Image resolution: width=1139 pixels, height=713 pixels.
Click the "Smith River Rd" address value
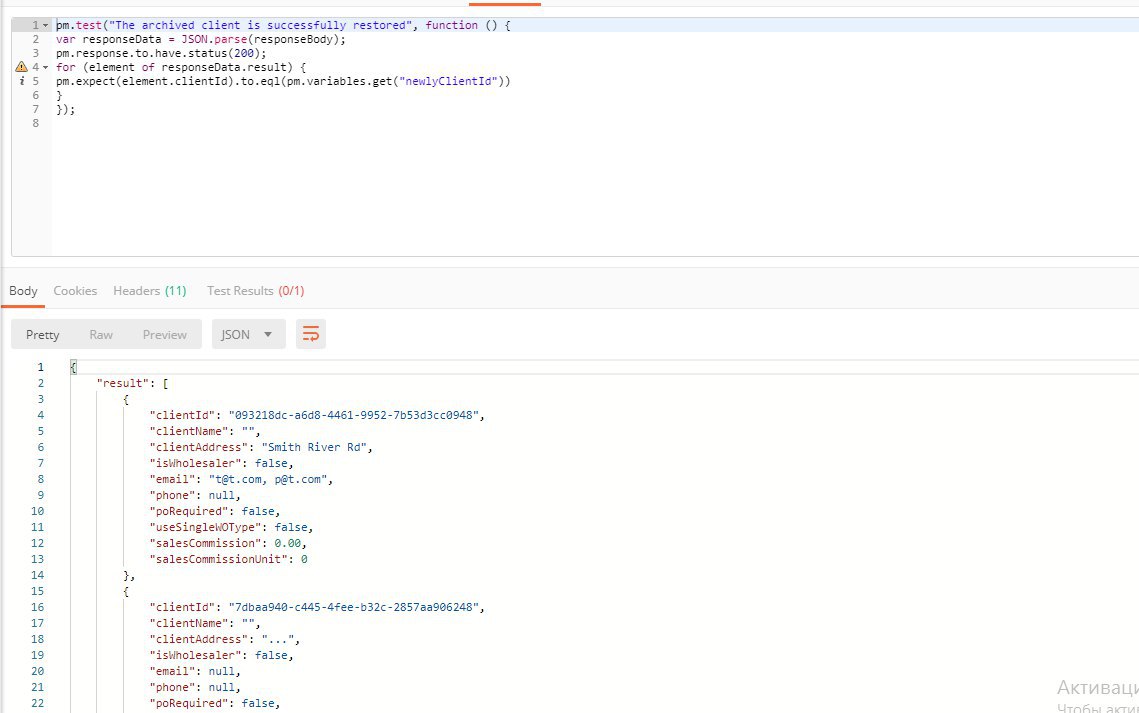tap(314, 447)
